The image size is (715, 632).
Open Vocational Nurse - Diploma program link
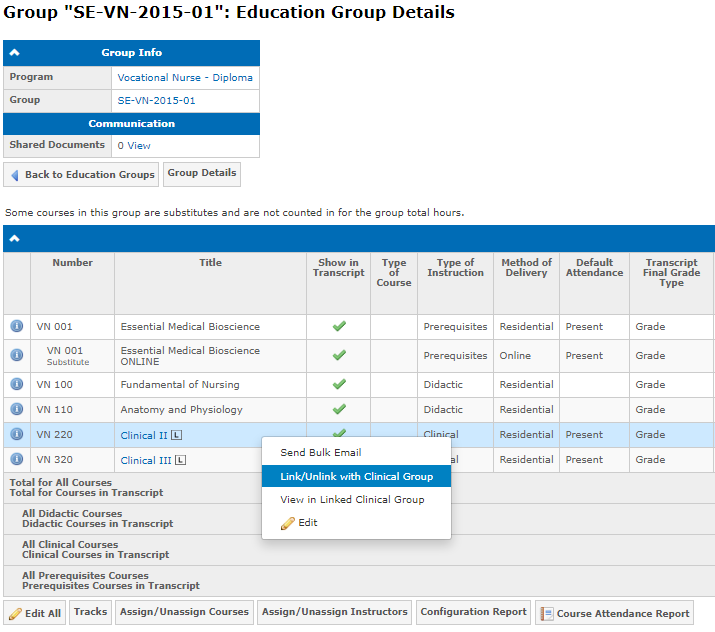[x=185, y=78]
